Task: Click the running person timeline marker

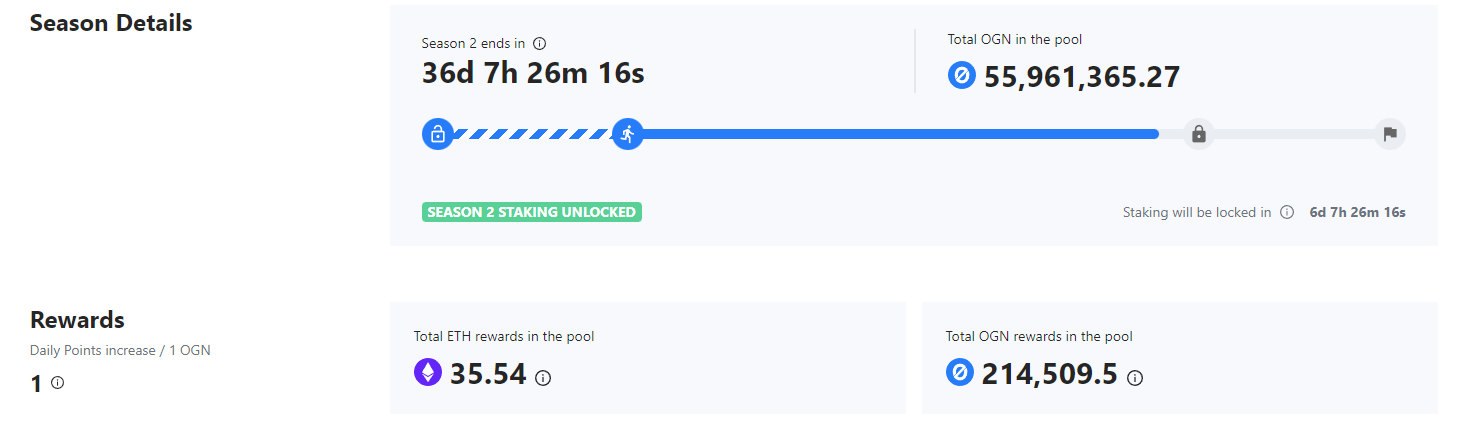Action: [627, 134]
